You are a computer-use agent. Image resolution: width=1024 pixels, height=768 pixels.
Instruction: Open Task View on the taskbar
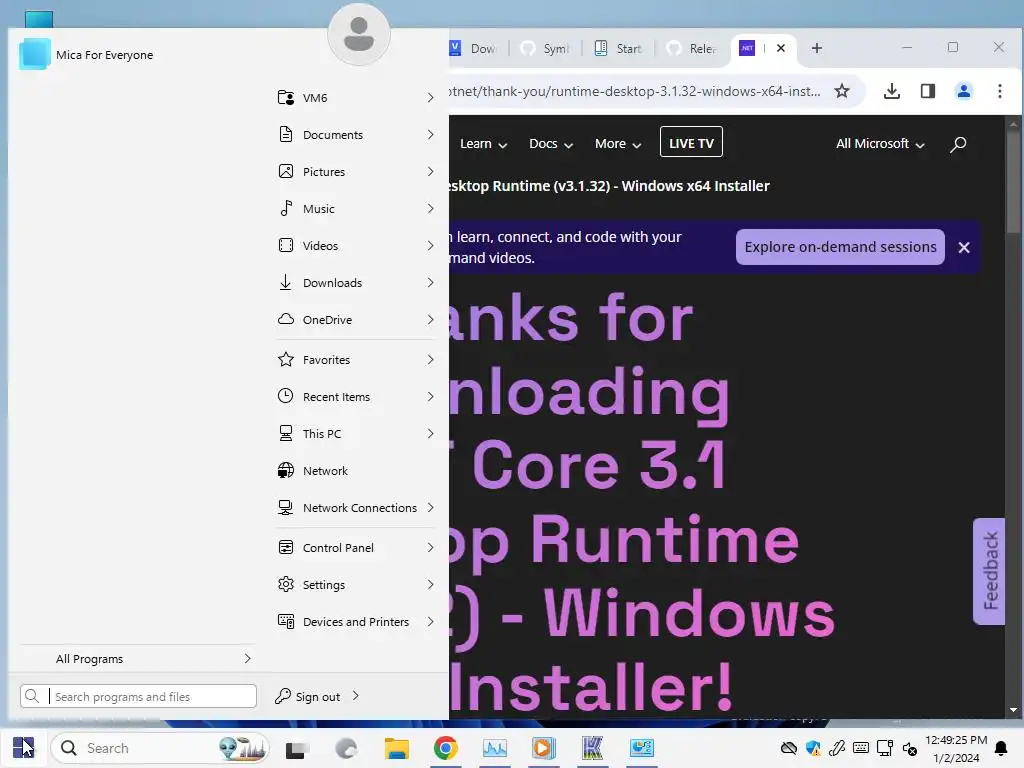coord(296,748)
